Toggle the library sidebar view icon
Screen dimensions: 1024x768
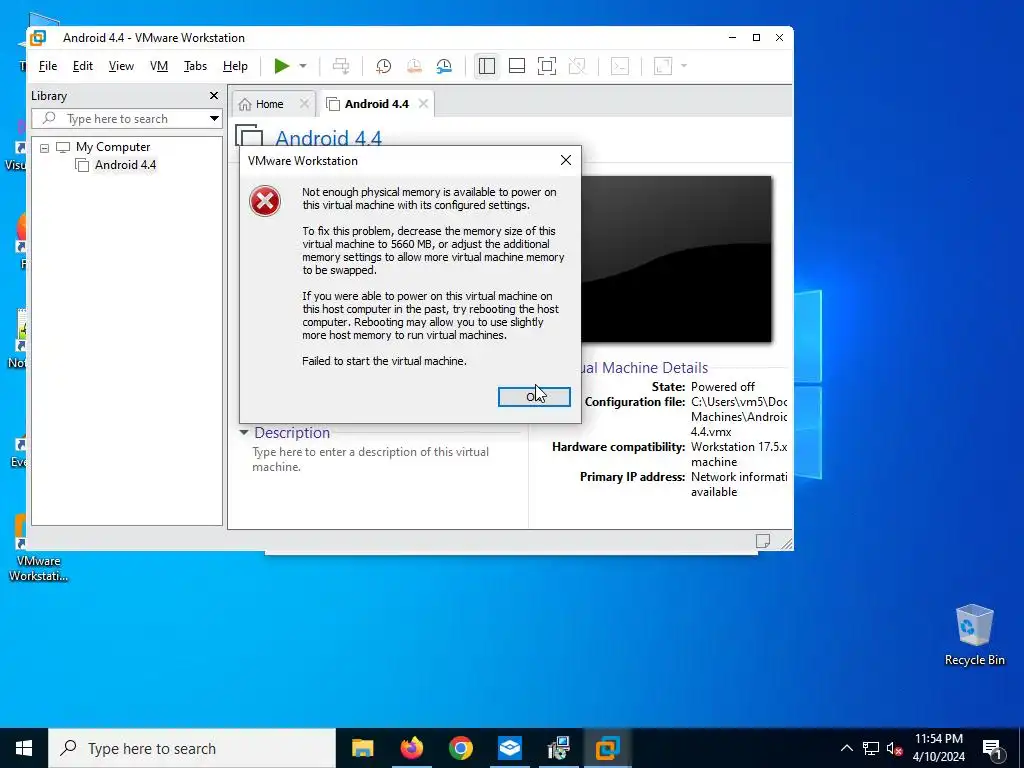487,66
